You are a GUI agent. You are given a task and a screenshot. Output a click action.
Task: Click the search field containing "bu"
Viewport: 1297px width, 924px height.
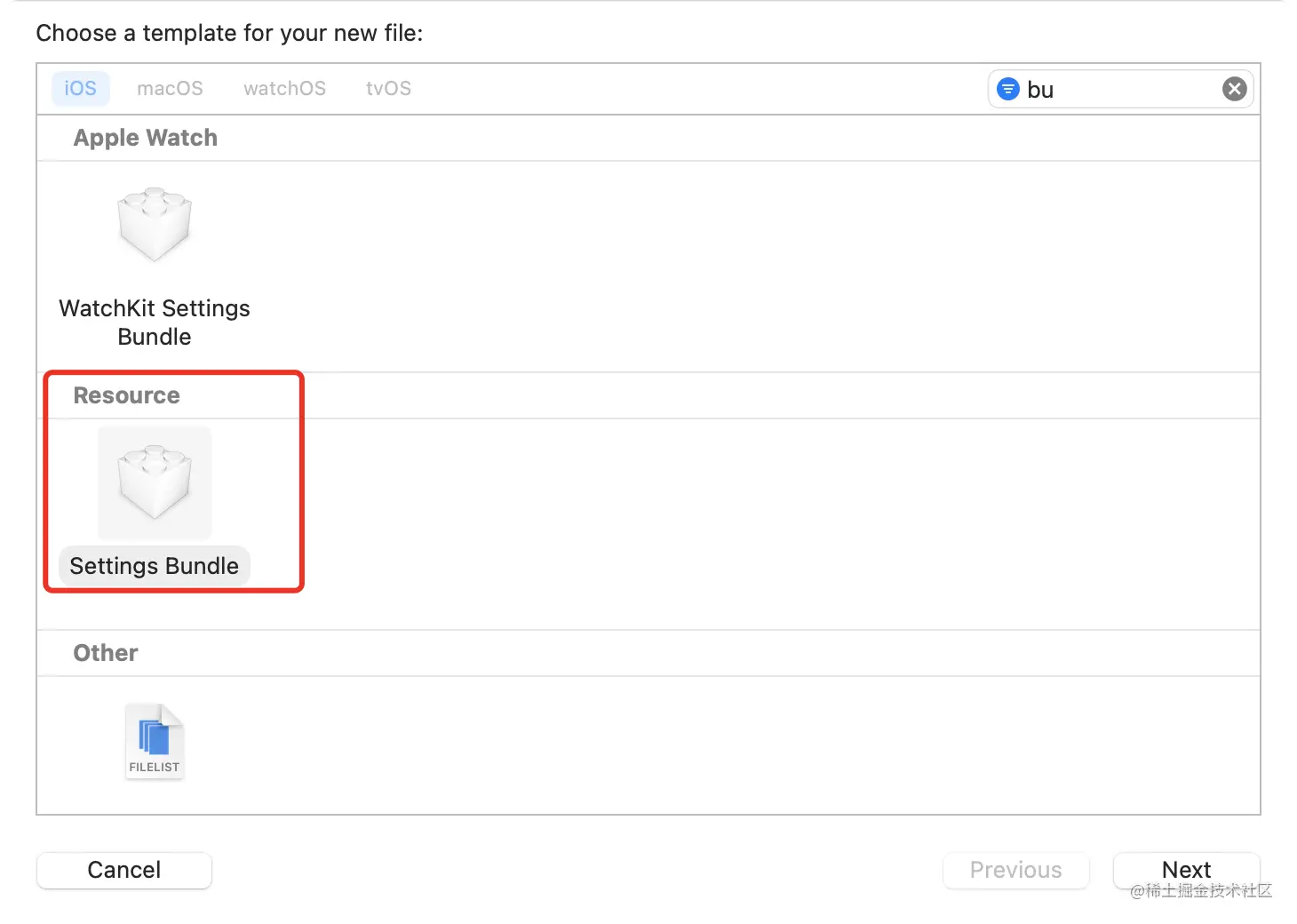coord(1119,89)
